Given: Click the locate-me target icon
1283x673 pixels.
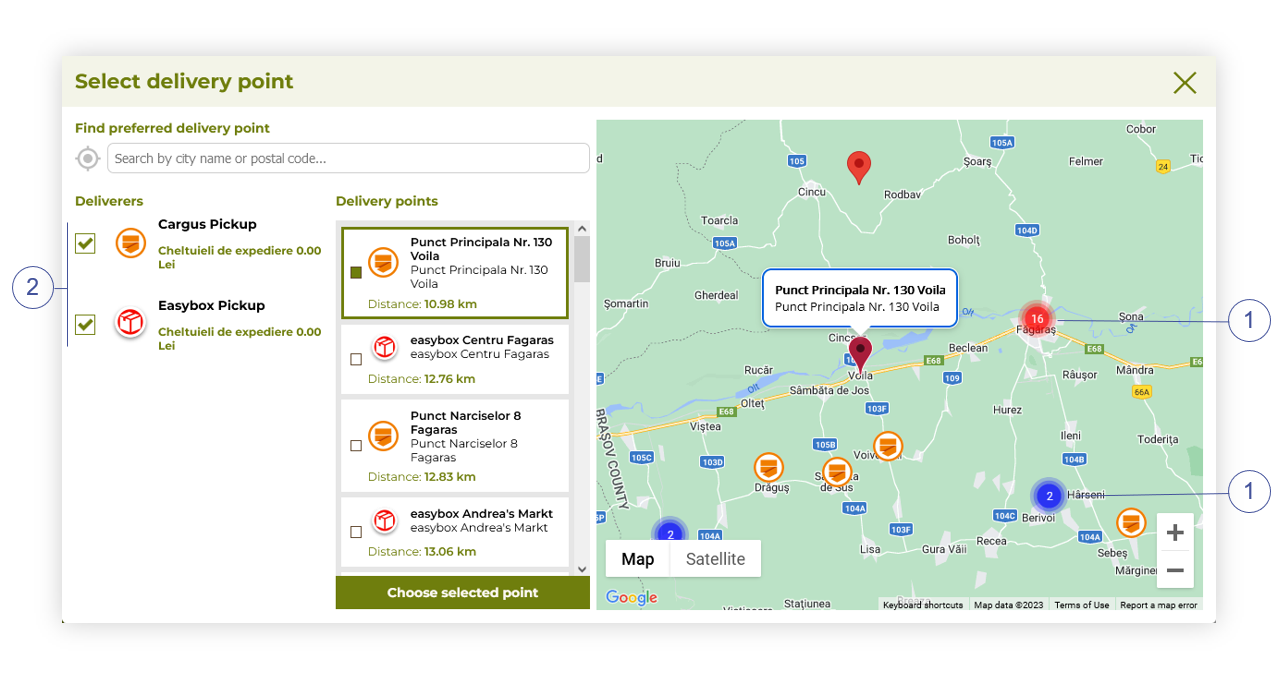Looking at the screenshot, I should tap(88, 158).
